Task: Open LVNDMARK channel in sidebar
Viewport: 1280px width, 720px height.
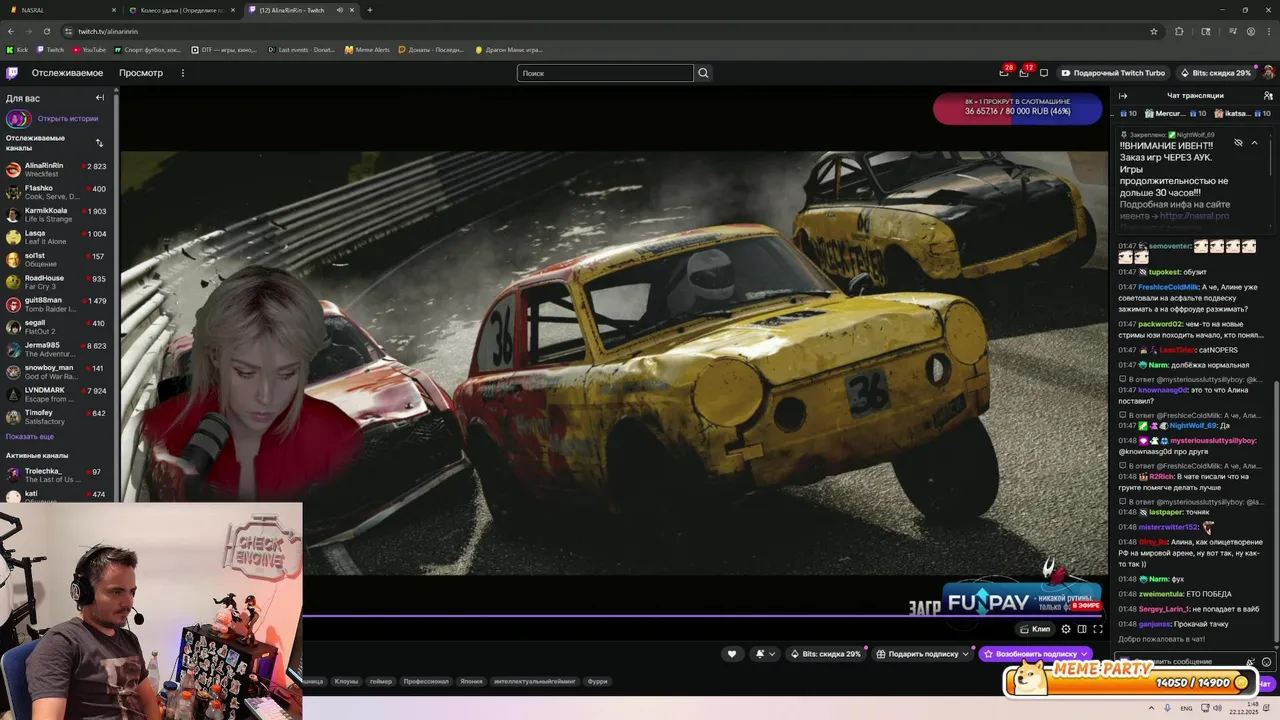Action: [x=58, y=394]
